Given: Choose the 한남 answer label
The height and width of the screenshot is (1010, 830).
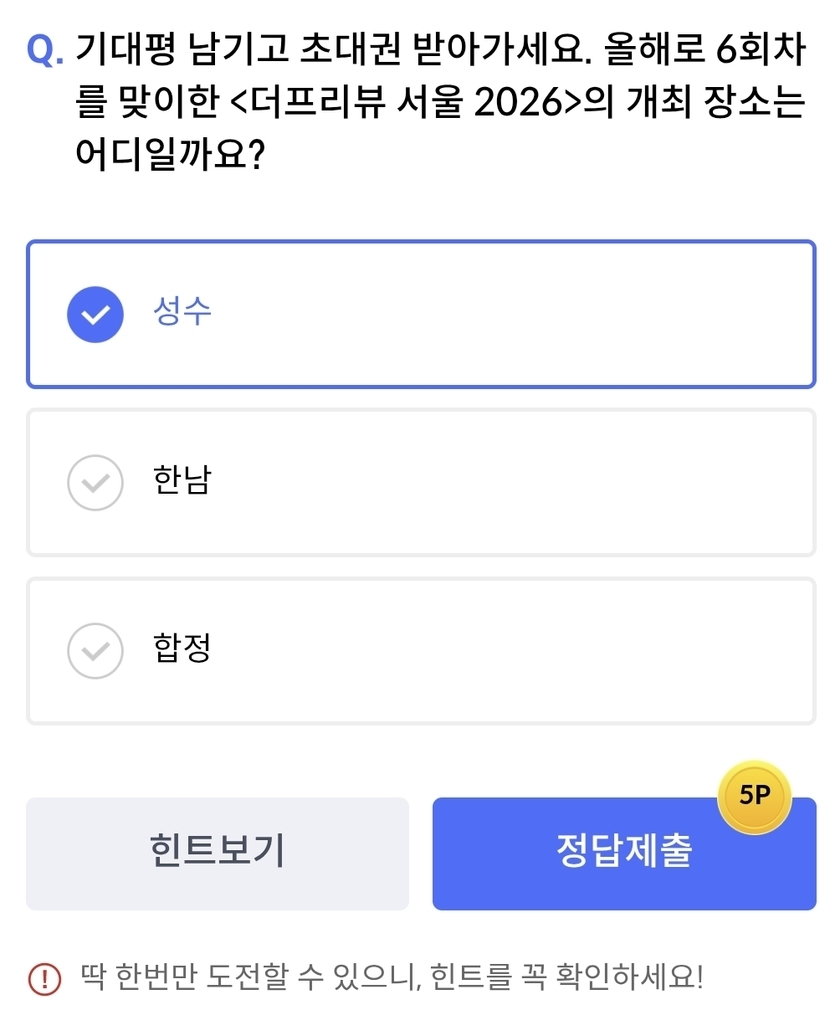Looking at the screenshot, I should pos(182,481).
